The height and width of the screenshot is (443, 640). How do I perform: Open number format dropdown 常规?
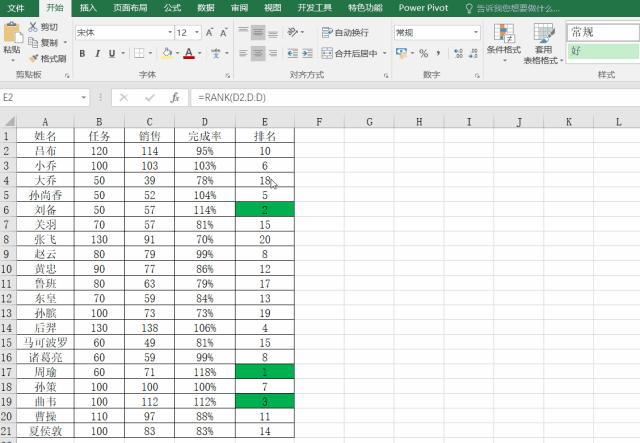tap(476, 33)
